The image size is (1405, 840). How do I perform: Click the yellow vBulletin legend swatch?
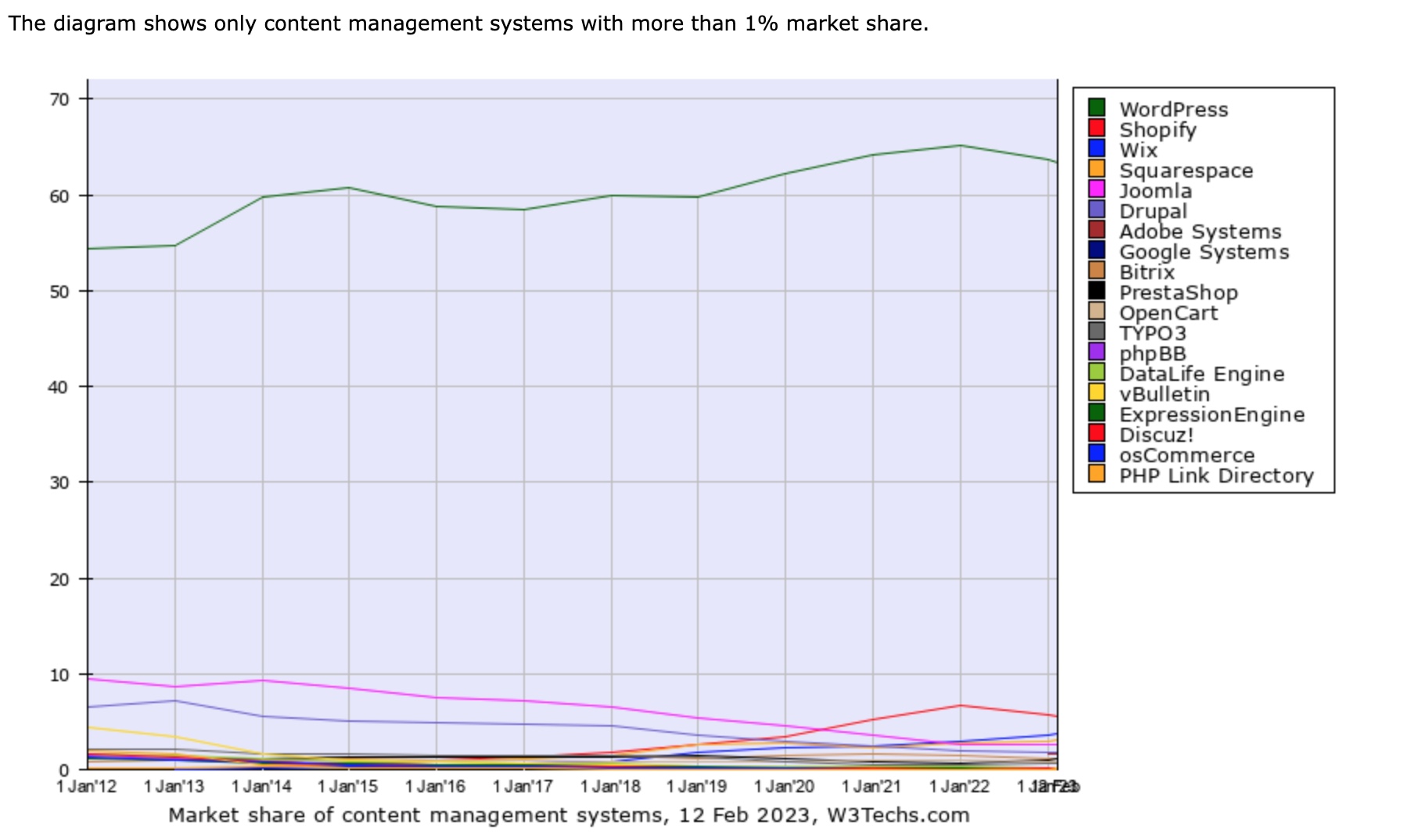click(x=1096, y=392)
